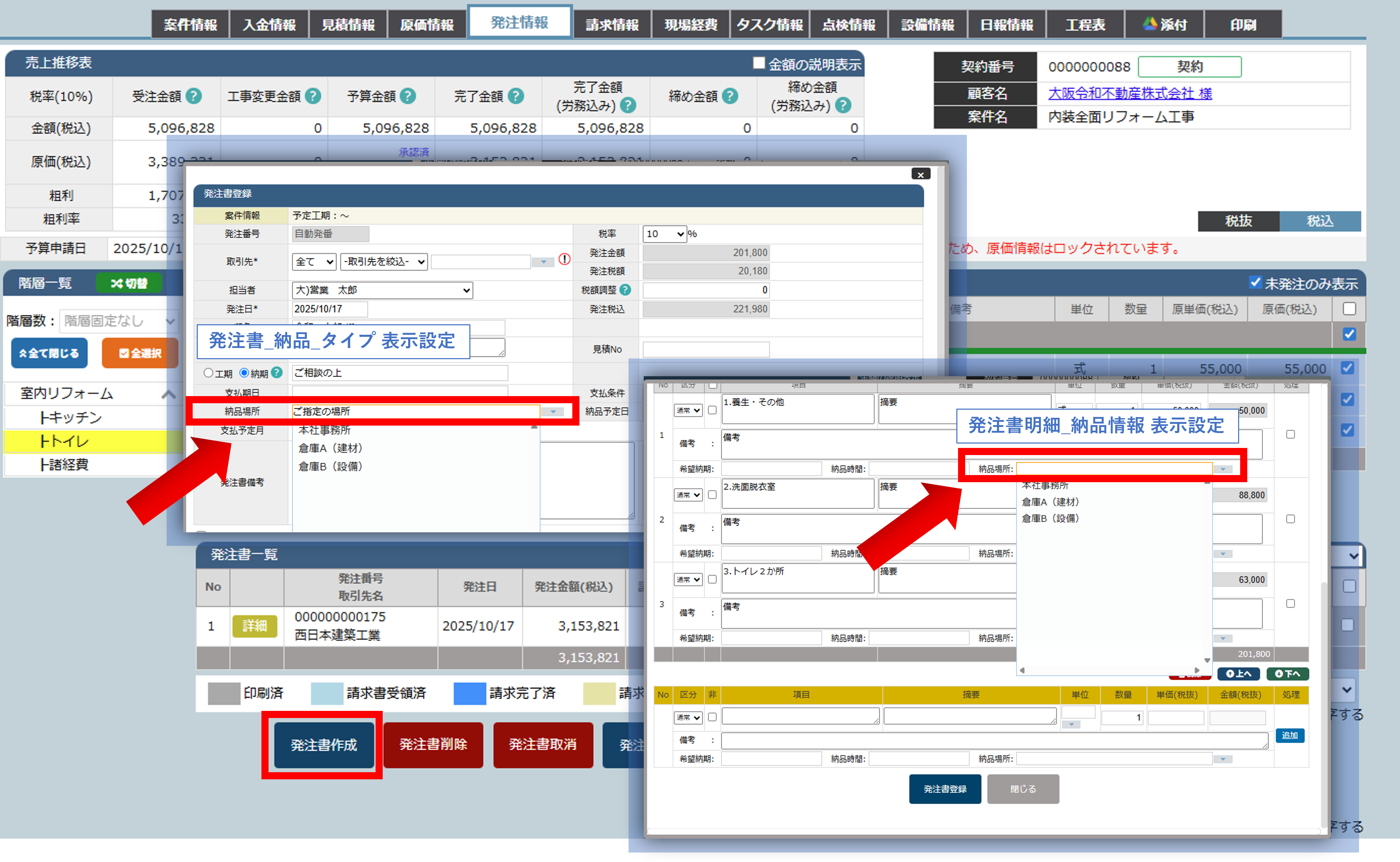
Task: Open the 見積情報 tab
Action: [348, 24]
